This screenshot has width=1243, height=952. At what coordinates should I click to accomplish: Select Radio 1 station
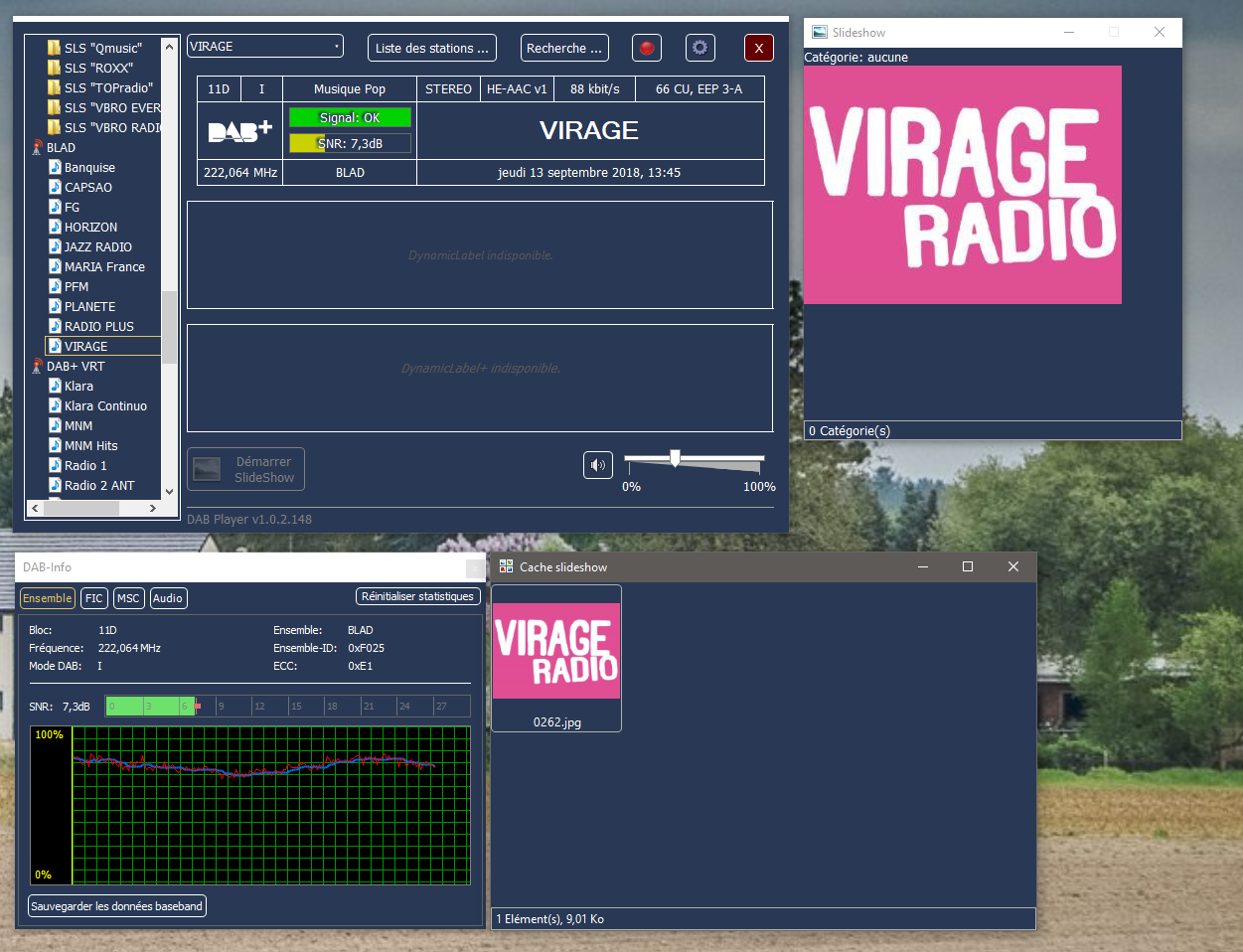tap(85, 466)
